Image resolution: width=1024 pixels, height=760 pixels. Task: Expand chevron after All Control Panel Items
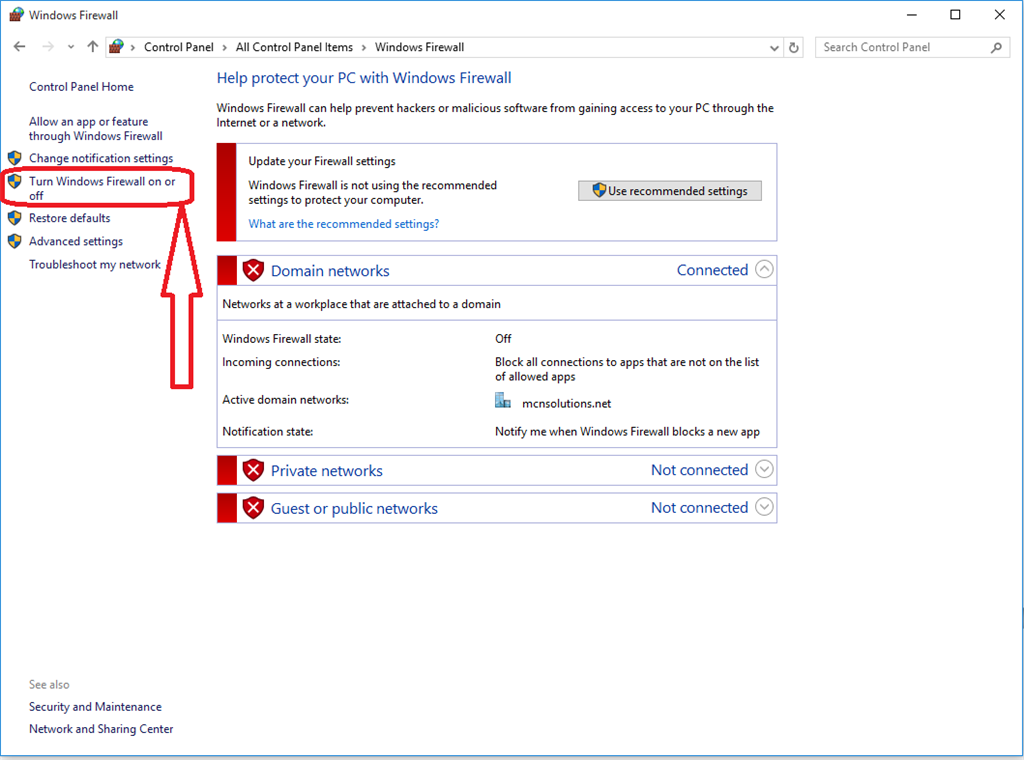(x=364, y=48)
